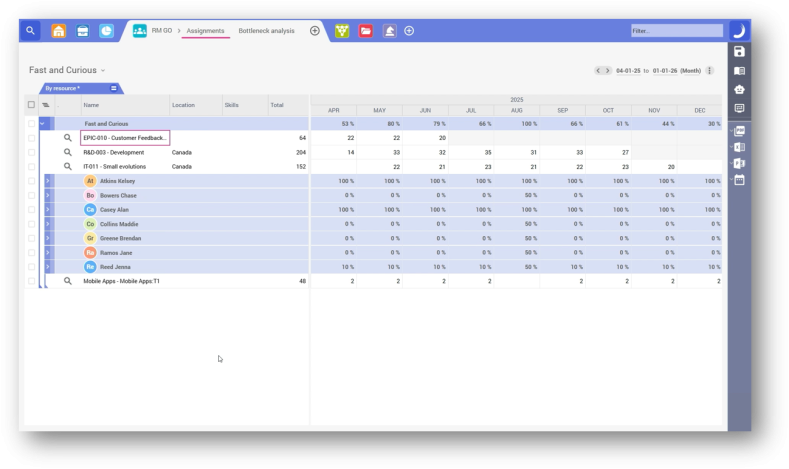Click the AUG month column header

[x=517, y=111]
